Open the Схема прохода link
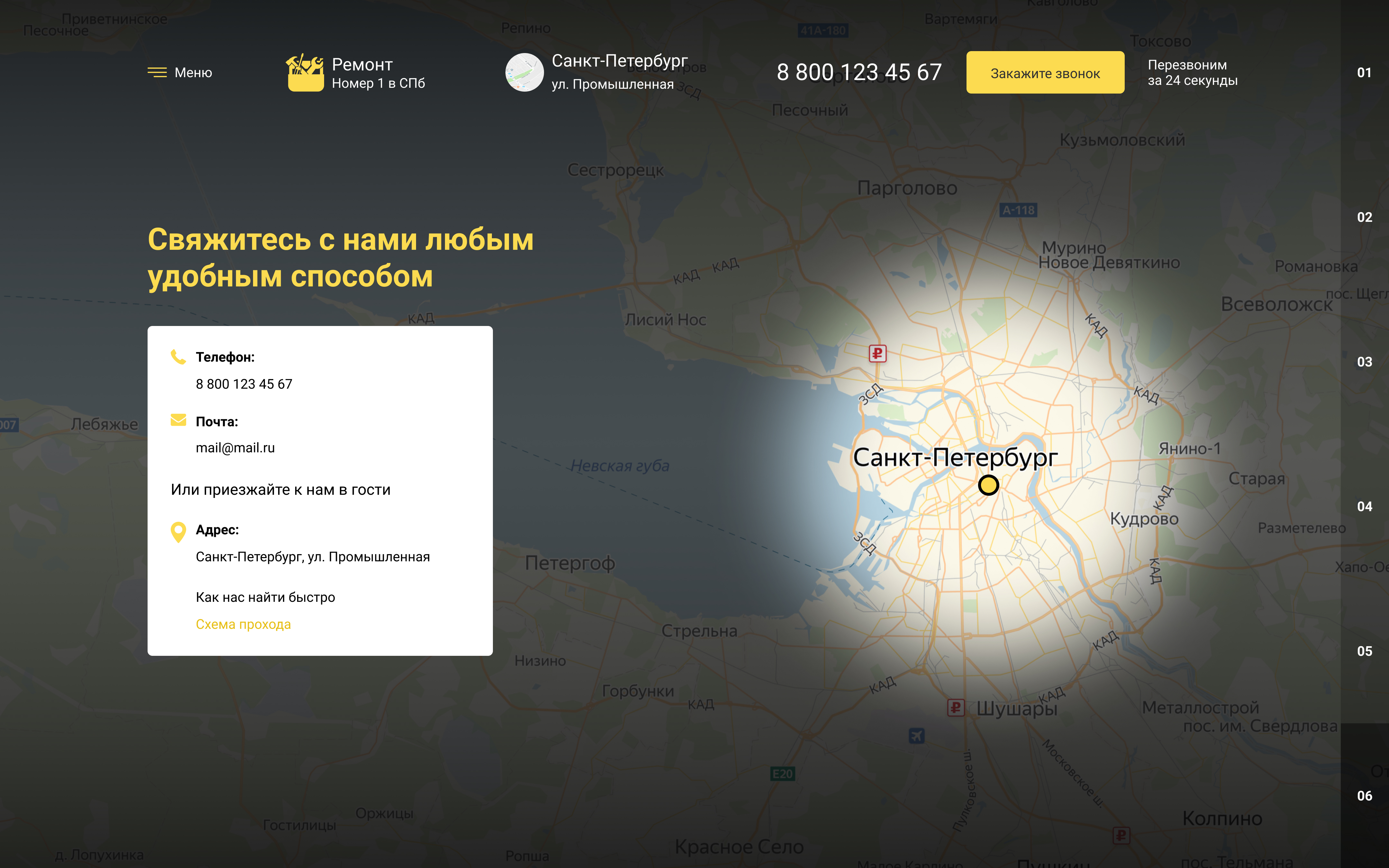Viewport: 1389px width, 868px height. (243, 624)
